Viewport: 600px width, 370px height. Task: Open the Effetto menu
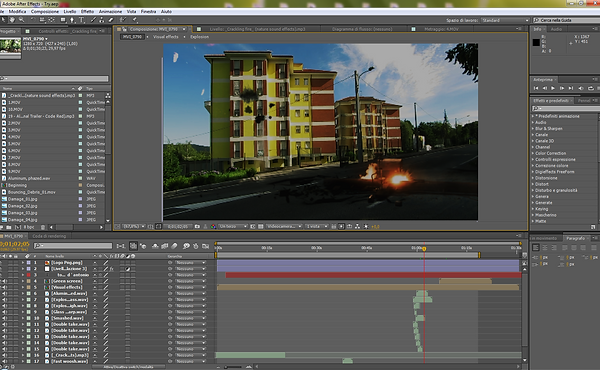click(87, 11)
